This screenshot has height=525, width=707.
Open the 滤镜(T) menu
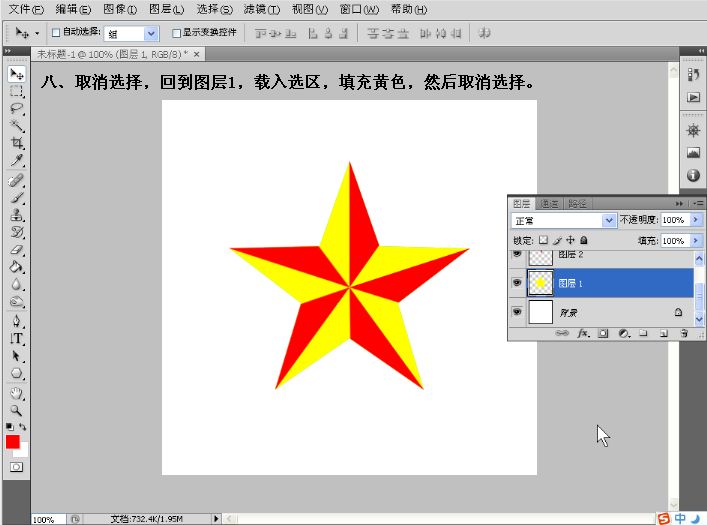262,9
